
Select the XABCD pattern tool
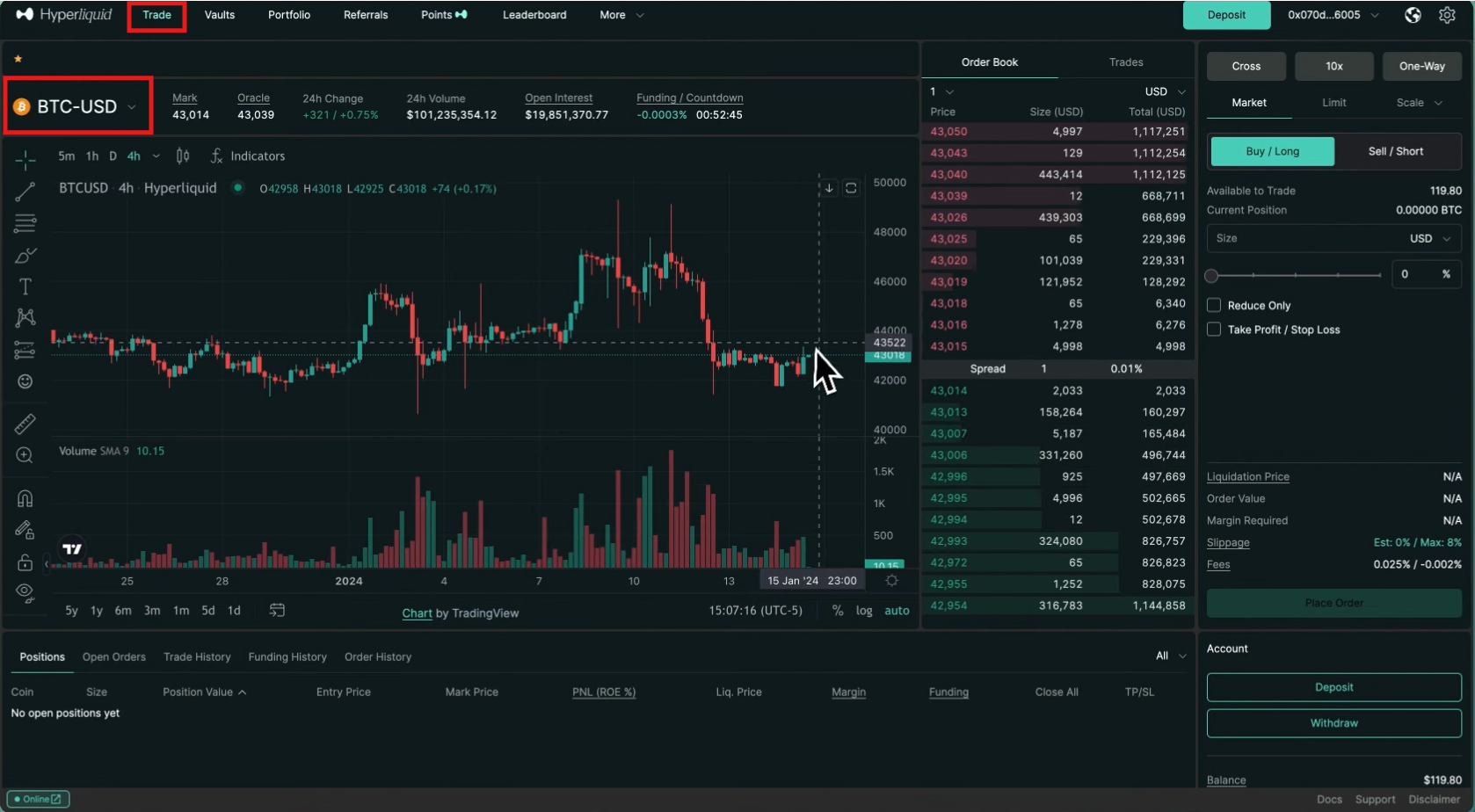click(25, 317)
